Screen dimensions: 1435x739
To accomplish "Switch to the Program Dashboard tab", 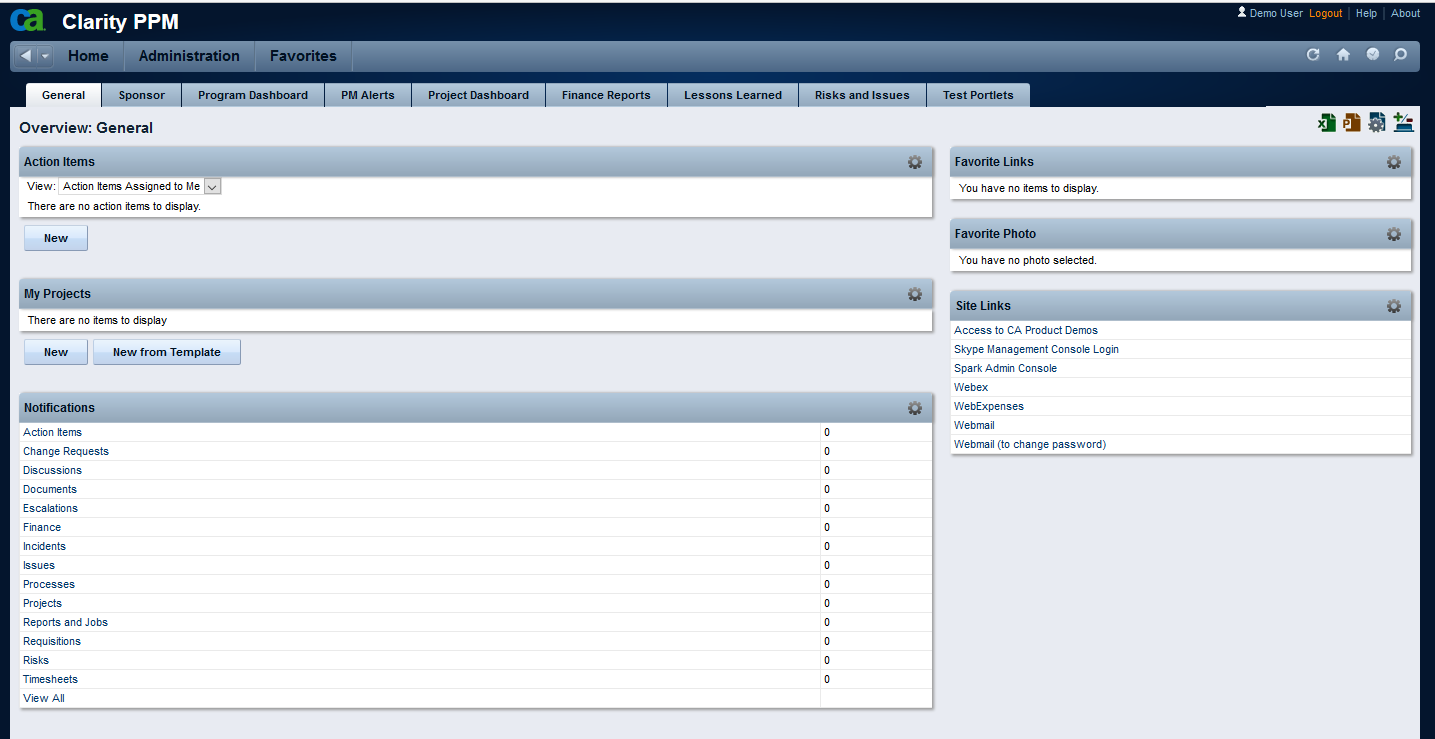I will (253, 95).
